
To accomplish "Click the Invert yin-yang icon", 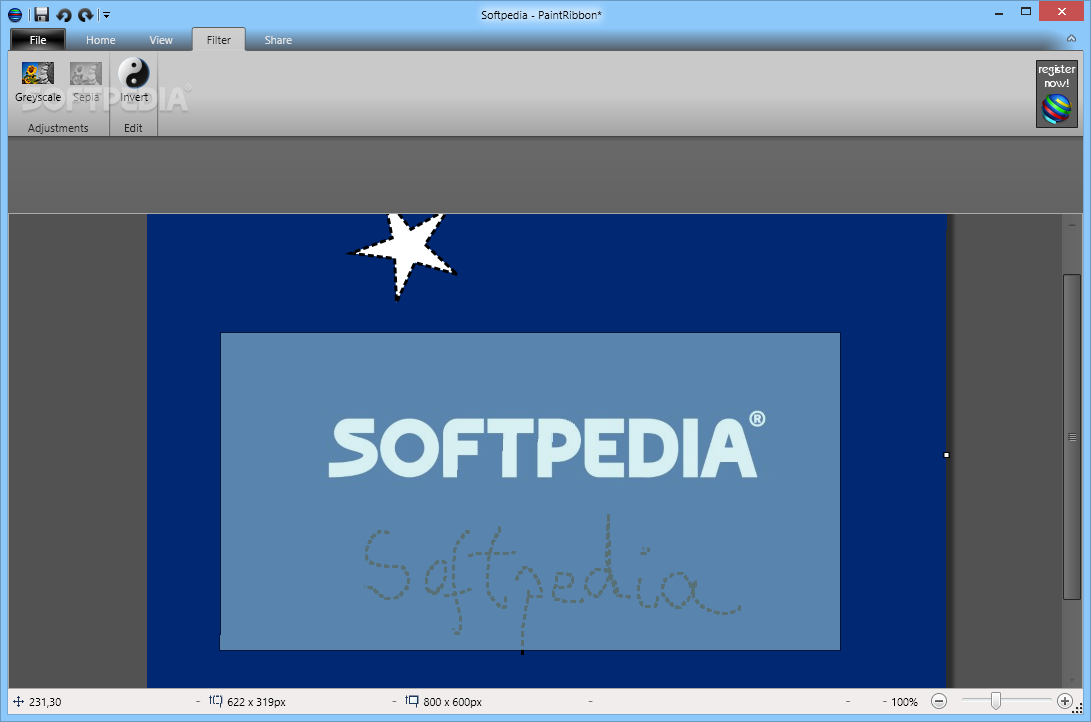I will click(x=134, y=72).
